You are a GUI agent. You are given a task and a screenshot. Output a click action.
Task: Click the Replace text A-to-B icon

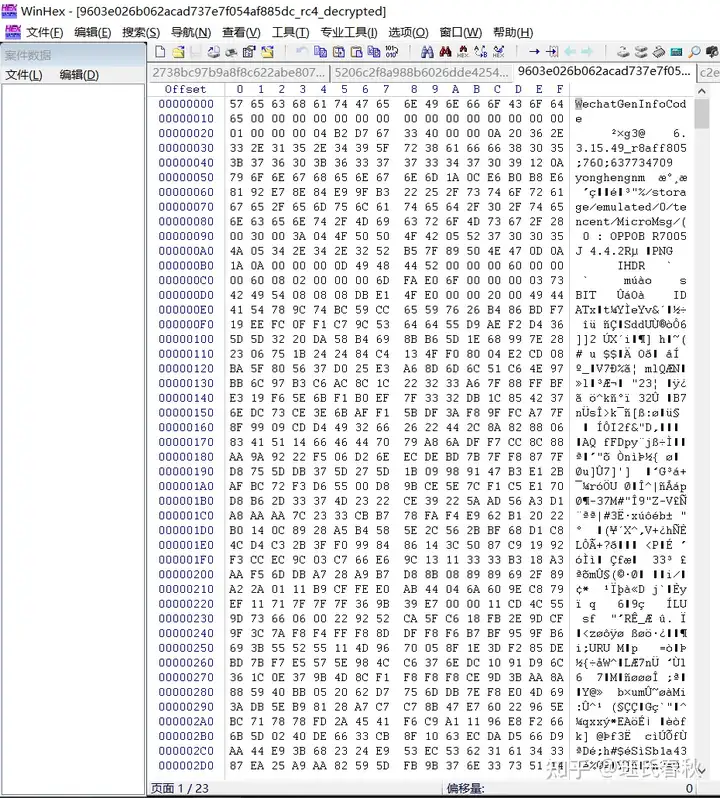tap(480, 51)
